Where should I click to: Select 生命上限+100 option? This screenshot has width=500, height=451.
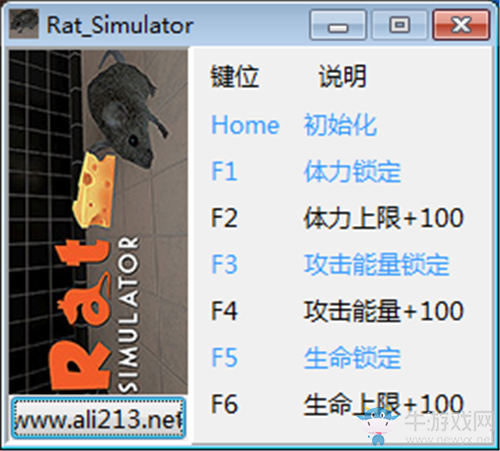point(384,404)
